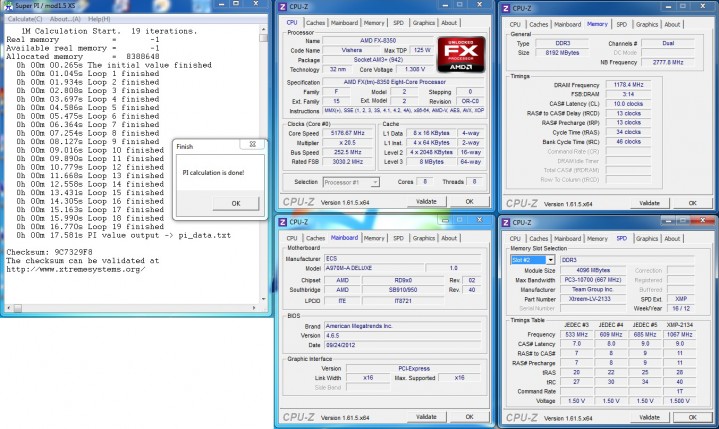Click OK in Mainboard tab window
The height and width of the screenshot is (429, 719).
(x=470, y=417)
